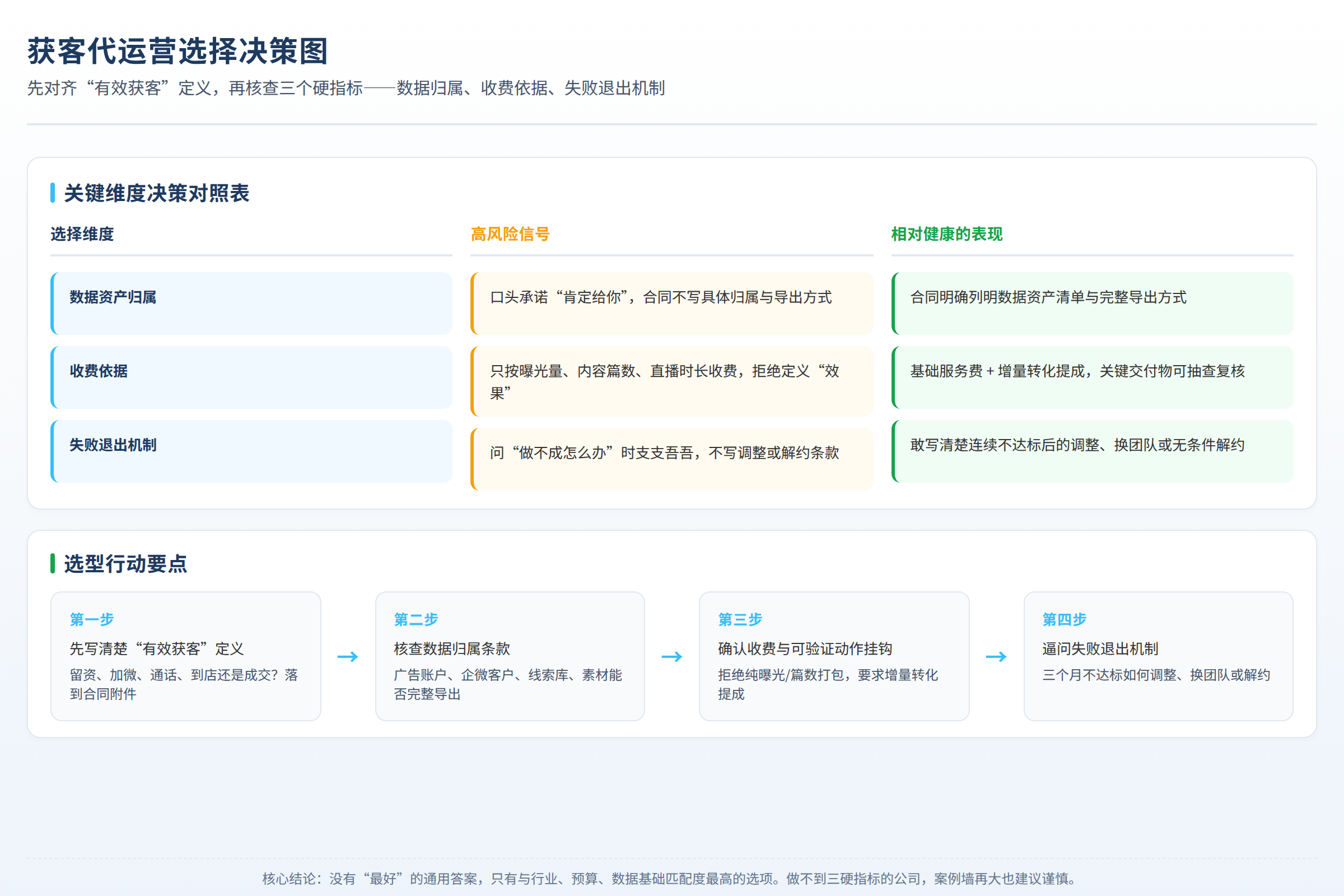Image resolution: width=1344 pixels, height=896 pixels.
Task: Select the 关键维度决策对照表 section heading
Action: click(x=157, y=193)
